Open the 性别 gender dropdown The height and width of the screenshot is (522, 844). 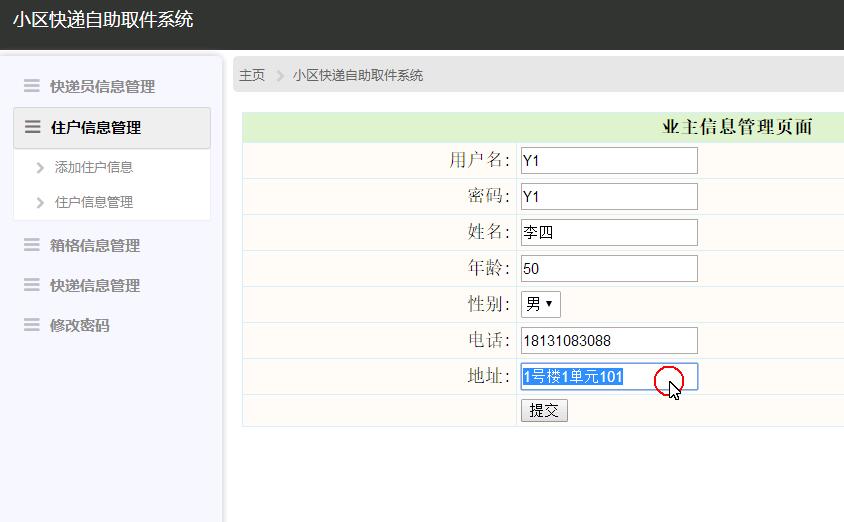coord(540,304)
